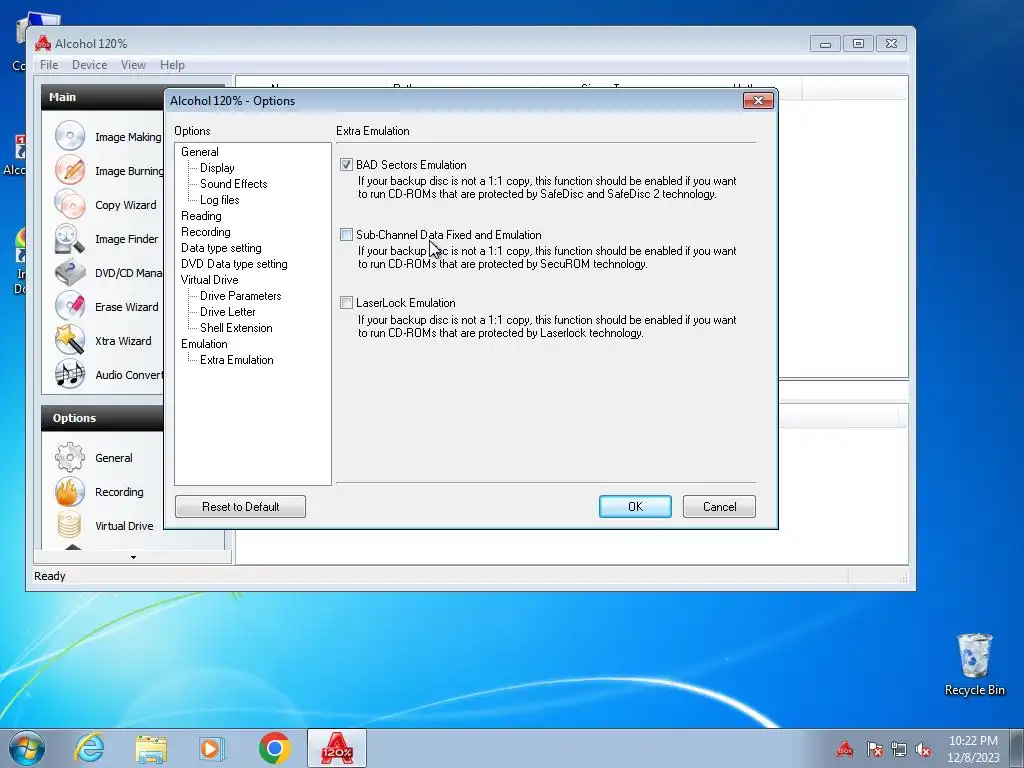
Task: Open Windows Explorer from the taskbar
Action: click(x=151, y=748)
